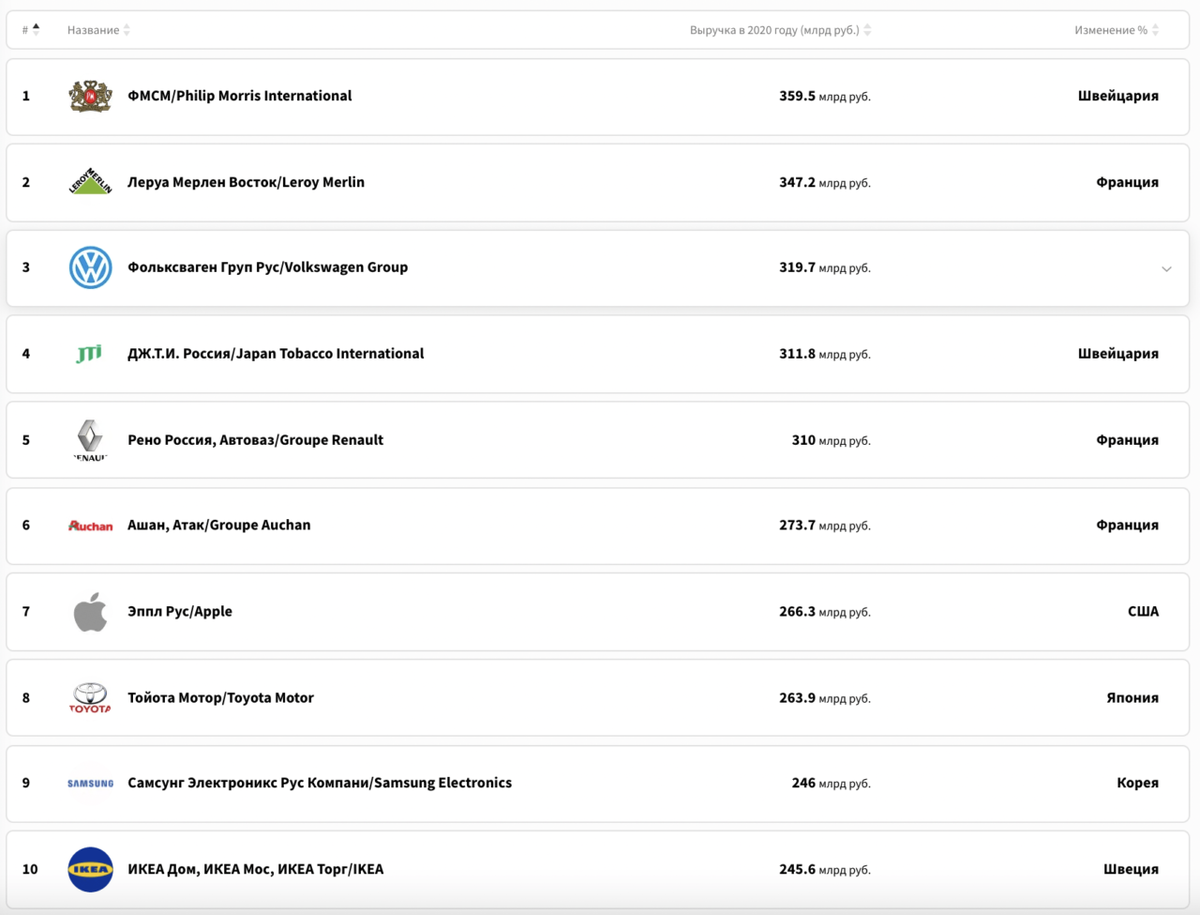Select Эппл Рус/Apple company name

180,611
